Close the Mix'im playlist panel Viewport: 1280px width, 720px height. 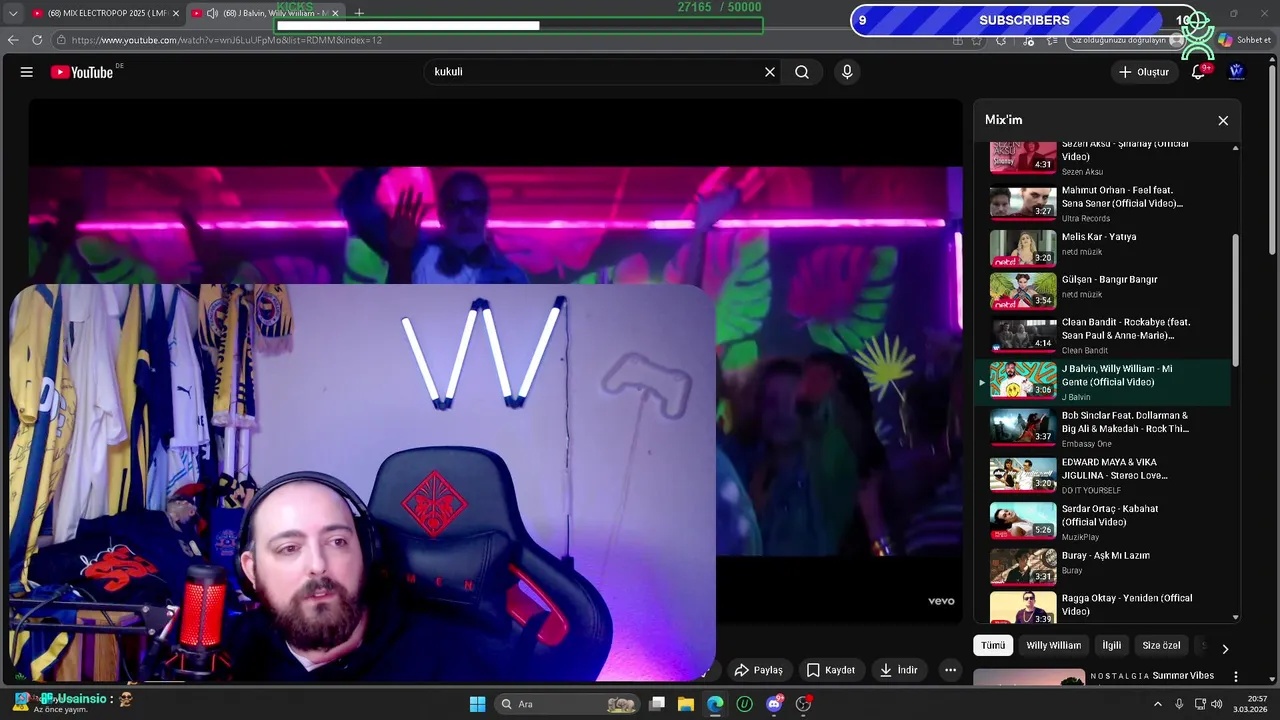1223,120
